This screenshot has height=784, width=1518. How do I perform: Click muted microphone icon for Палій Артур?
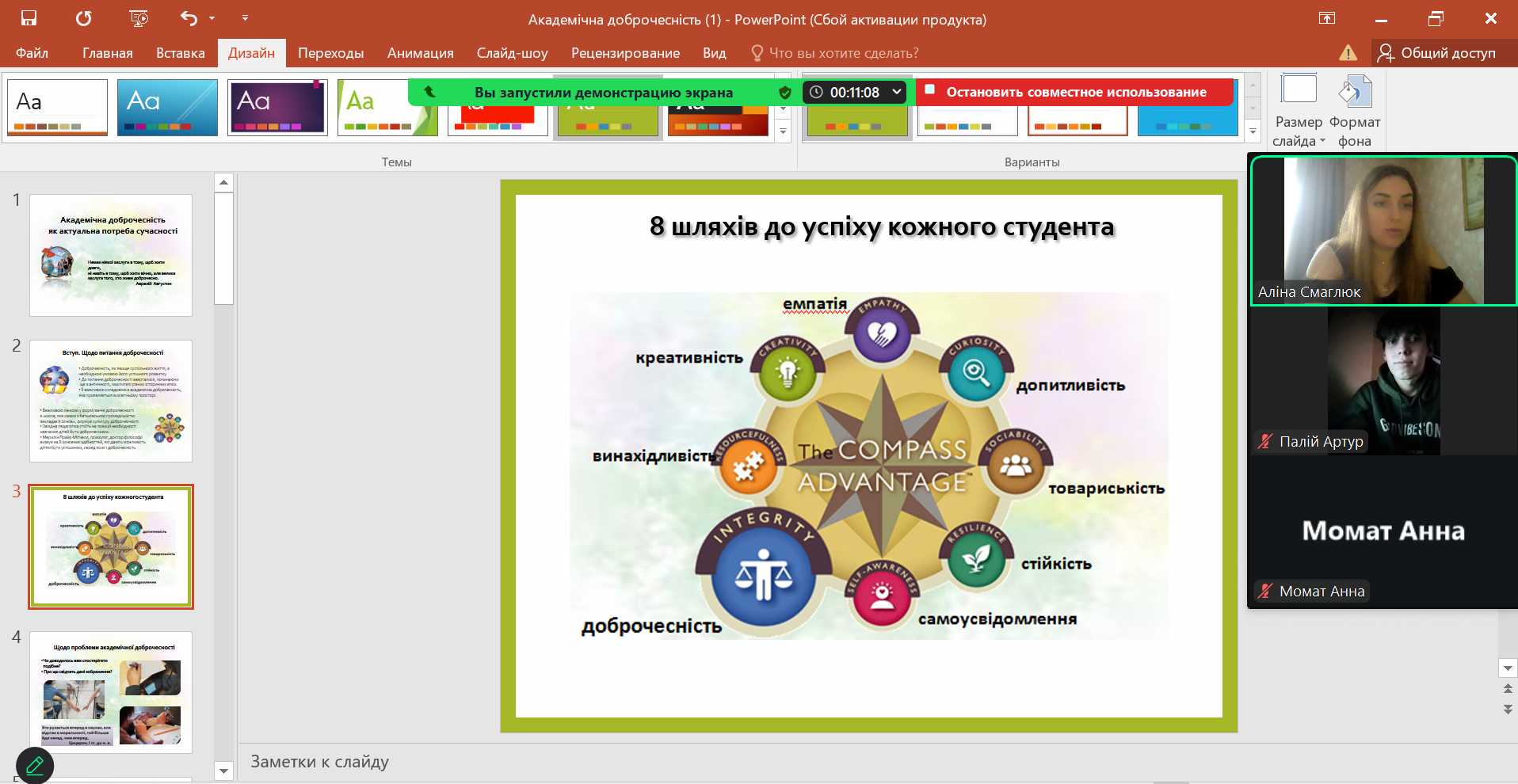tap(1265, 441)
